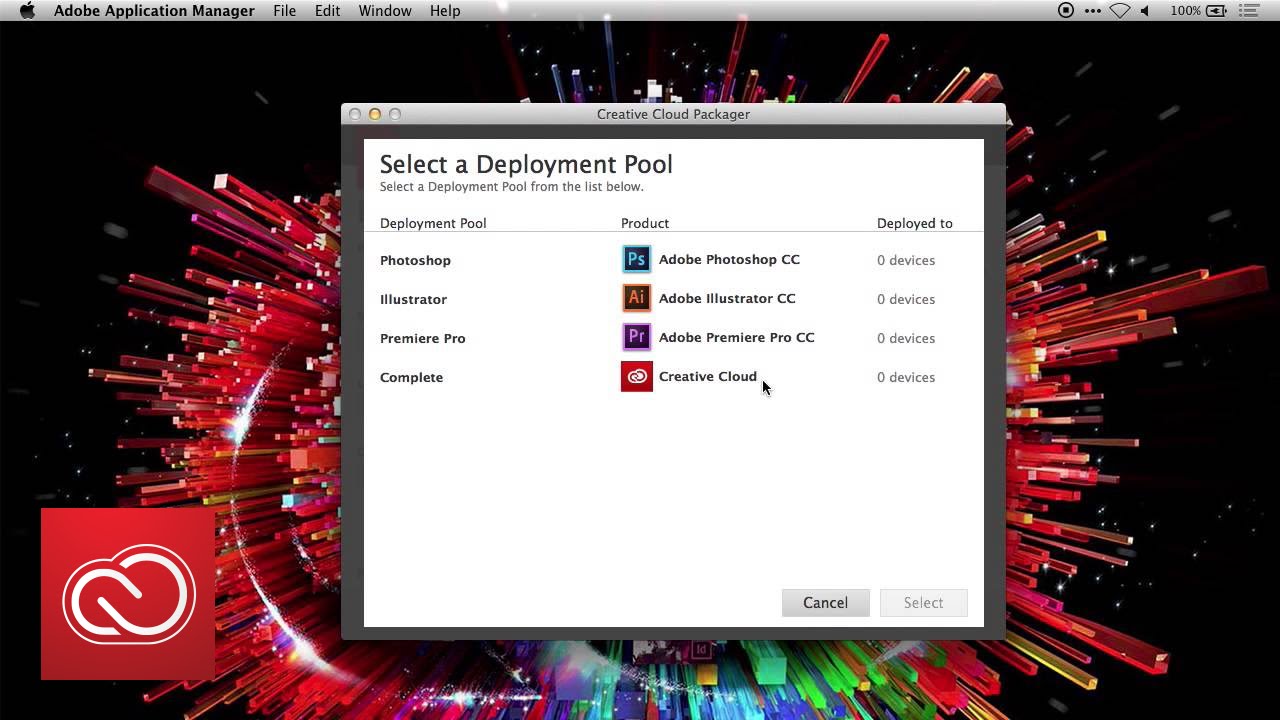
Task: Click the Adobe Illustrator CC Ai icon
Action: [636, 298]
